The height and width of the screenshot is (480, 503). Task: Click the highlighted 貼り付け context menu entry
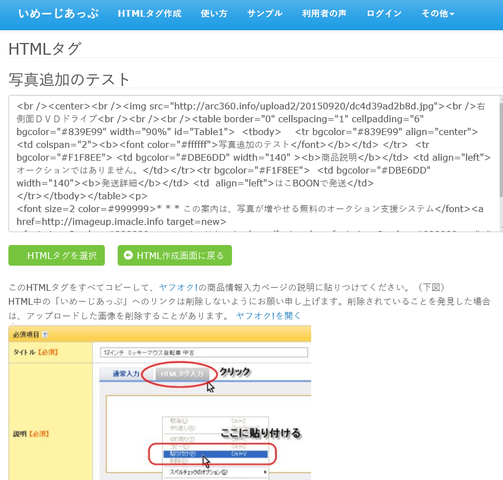click(x=215, y=454)
